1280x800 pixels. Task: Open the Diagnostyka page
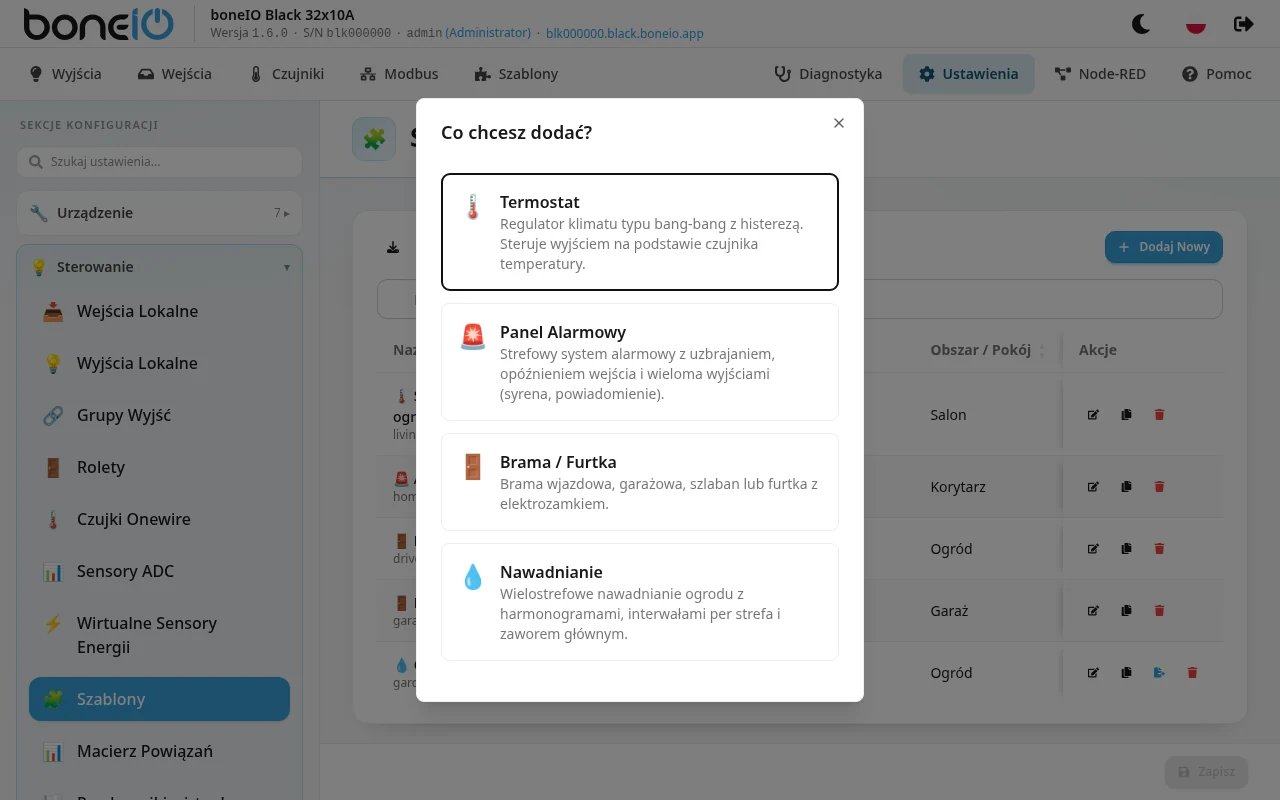(x=829, y=74)
